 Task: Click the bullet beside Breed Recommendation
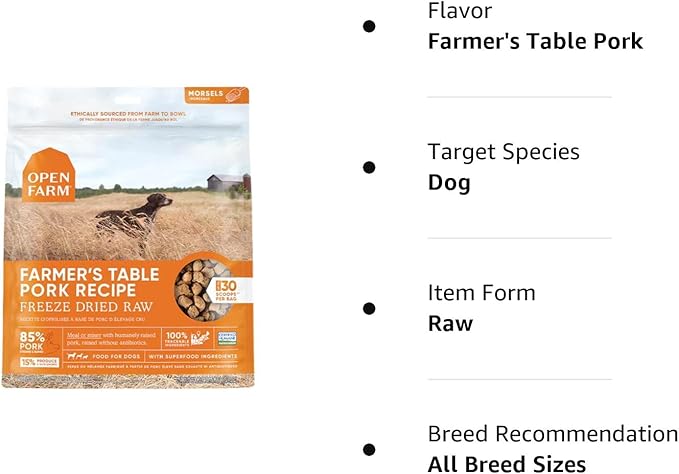(x=369, y=449)
